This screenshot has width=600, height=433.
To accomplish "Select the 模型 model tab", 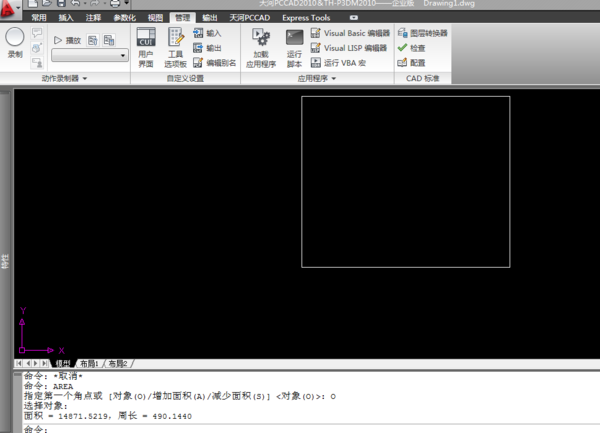I will (x=63, y=363).
